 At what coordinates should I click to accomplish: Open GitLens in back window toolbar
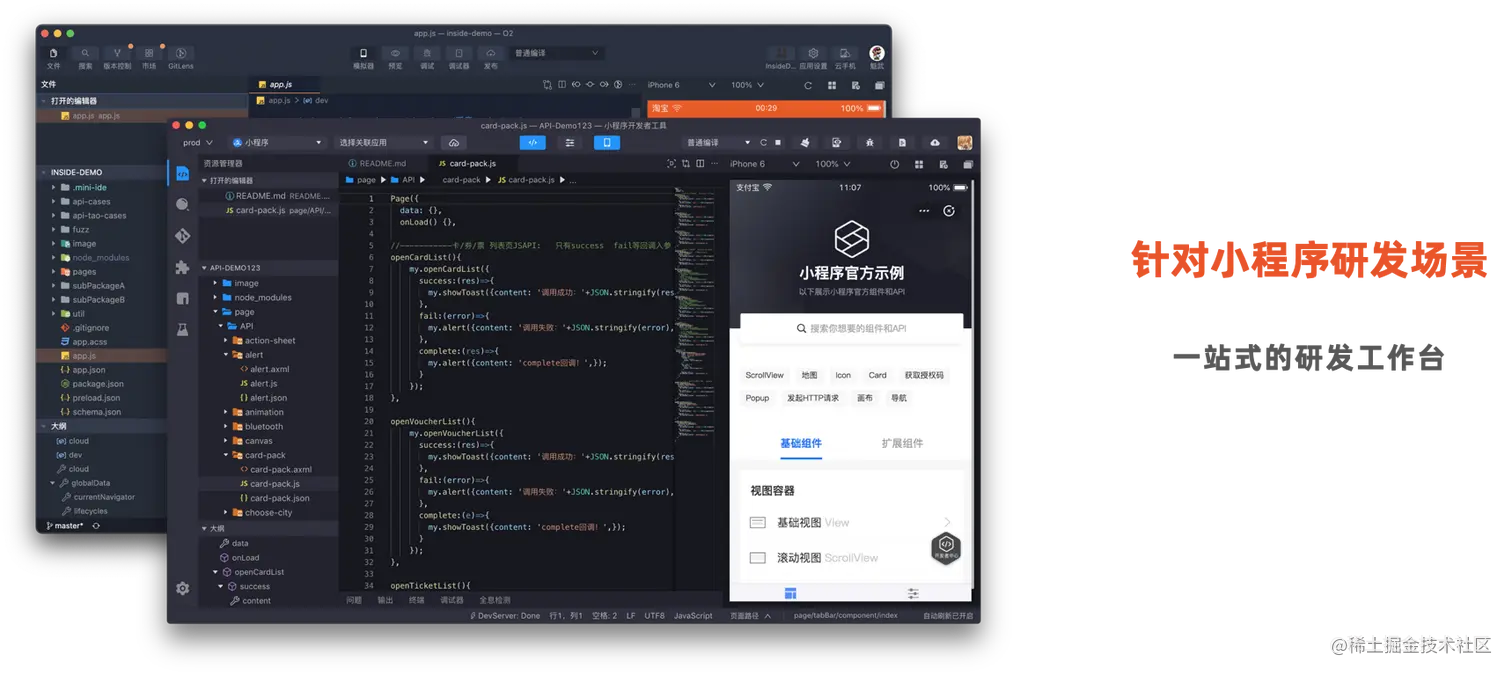[181, 58]
